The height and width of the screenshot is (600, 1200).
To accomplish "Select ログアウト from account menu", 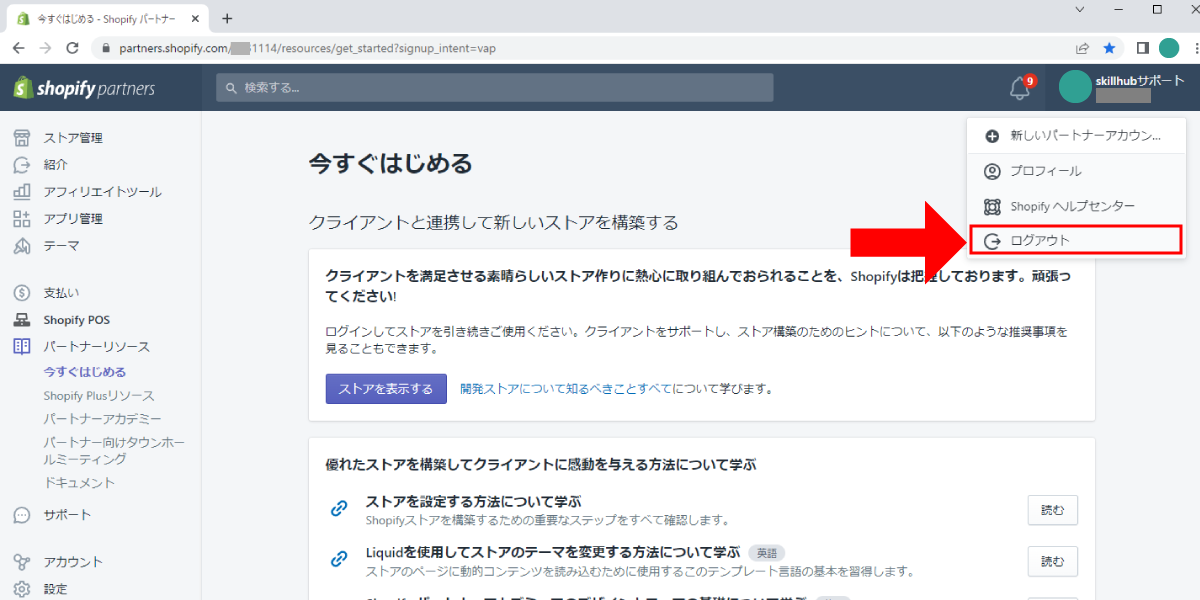I will (x=1076, y=241).
